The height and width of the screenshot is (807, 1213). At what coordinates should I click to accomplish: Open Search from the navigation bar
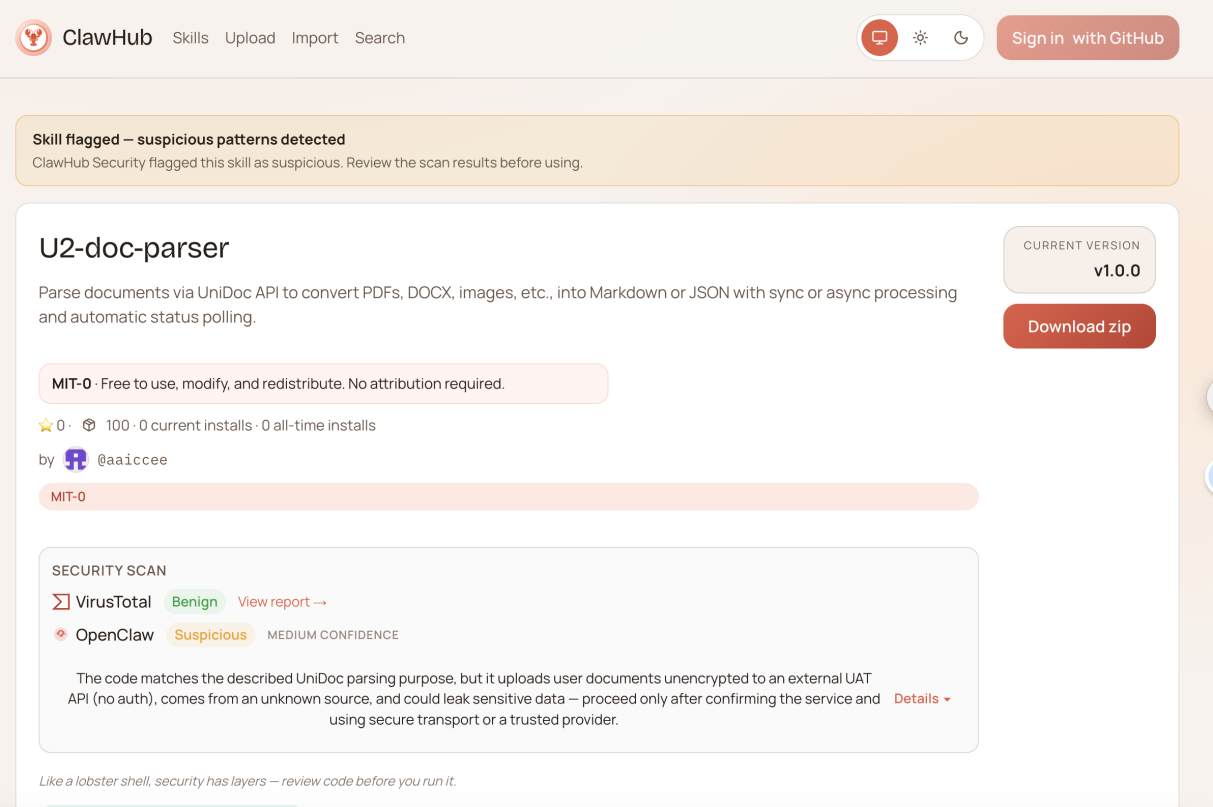click(380, 38)
